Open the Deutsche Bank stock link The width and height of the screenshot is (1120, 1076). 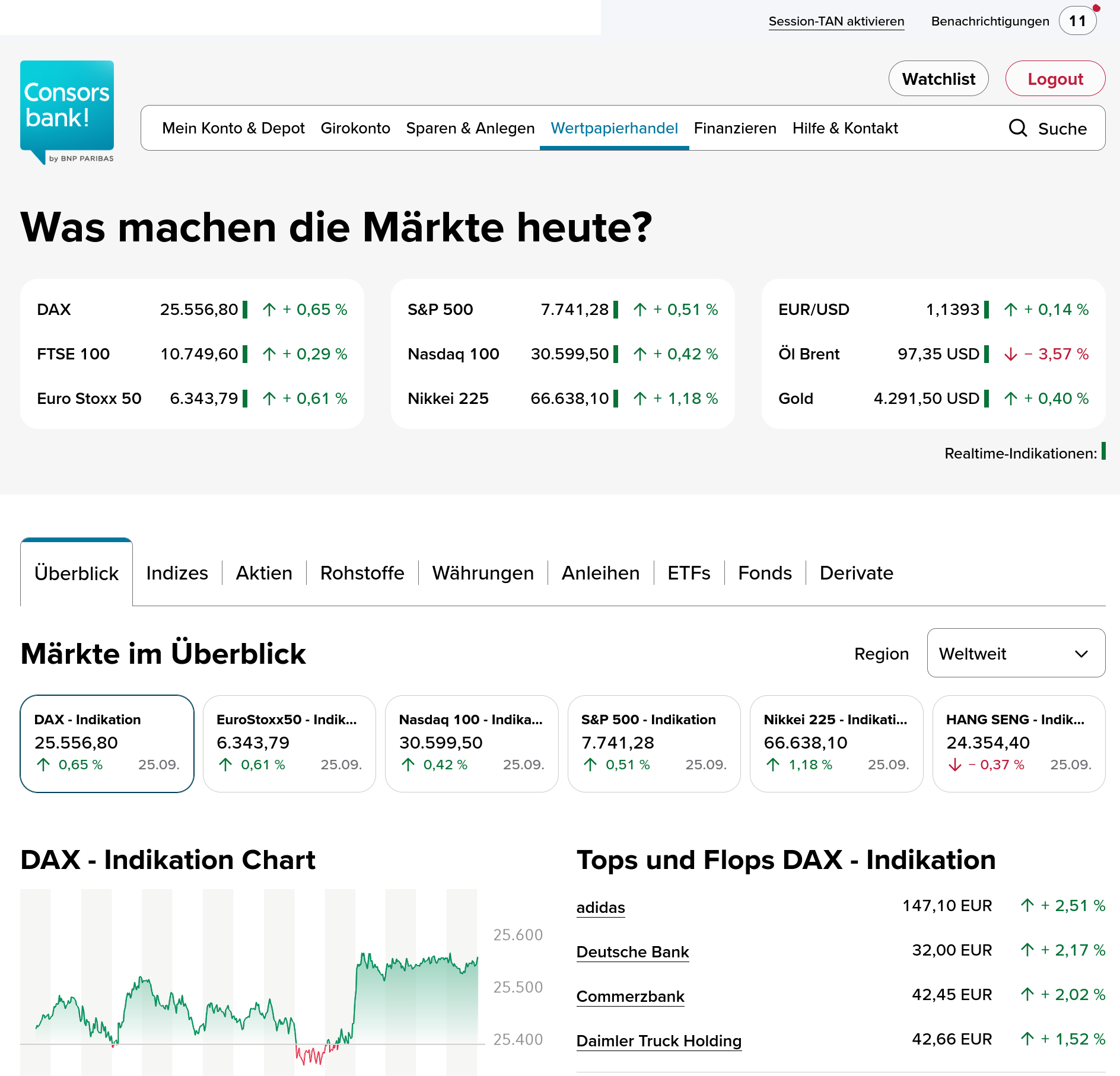click(632, 952)
